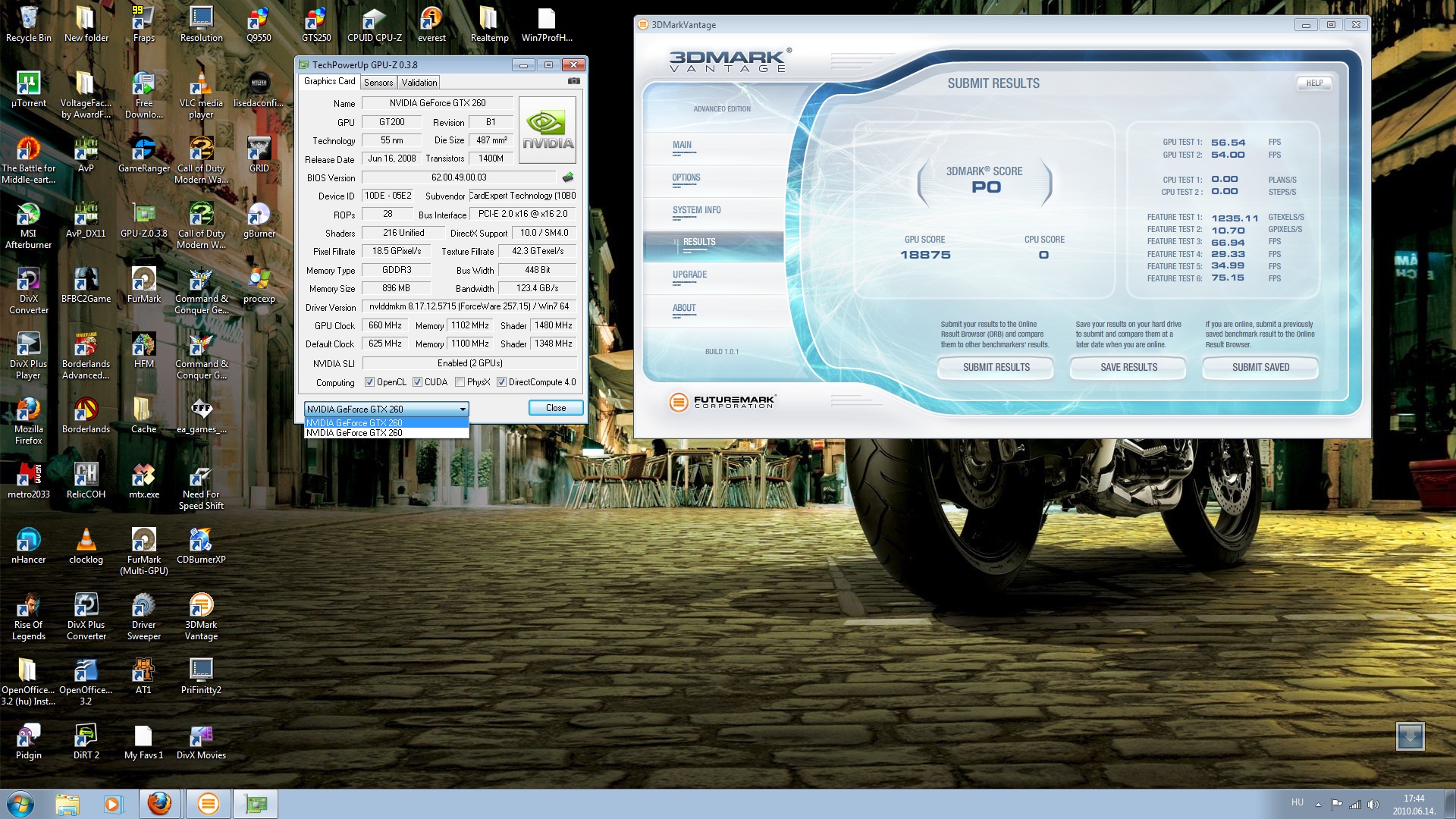
Task: Open Windows Explorer from taskbar
Action: [x=67, y=804]
